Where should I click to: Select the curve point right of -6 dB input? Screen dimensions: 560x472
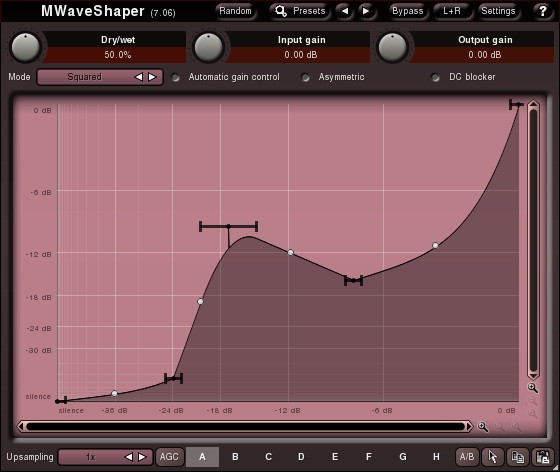[435, 245]
